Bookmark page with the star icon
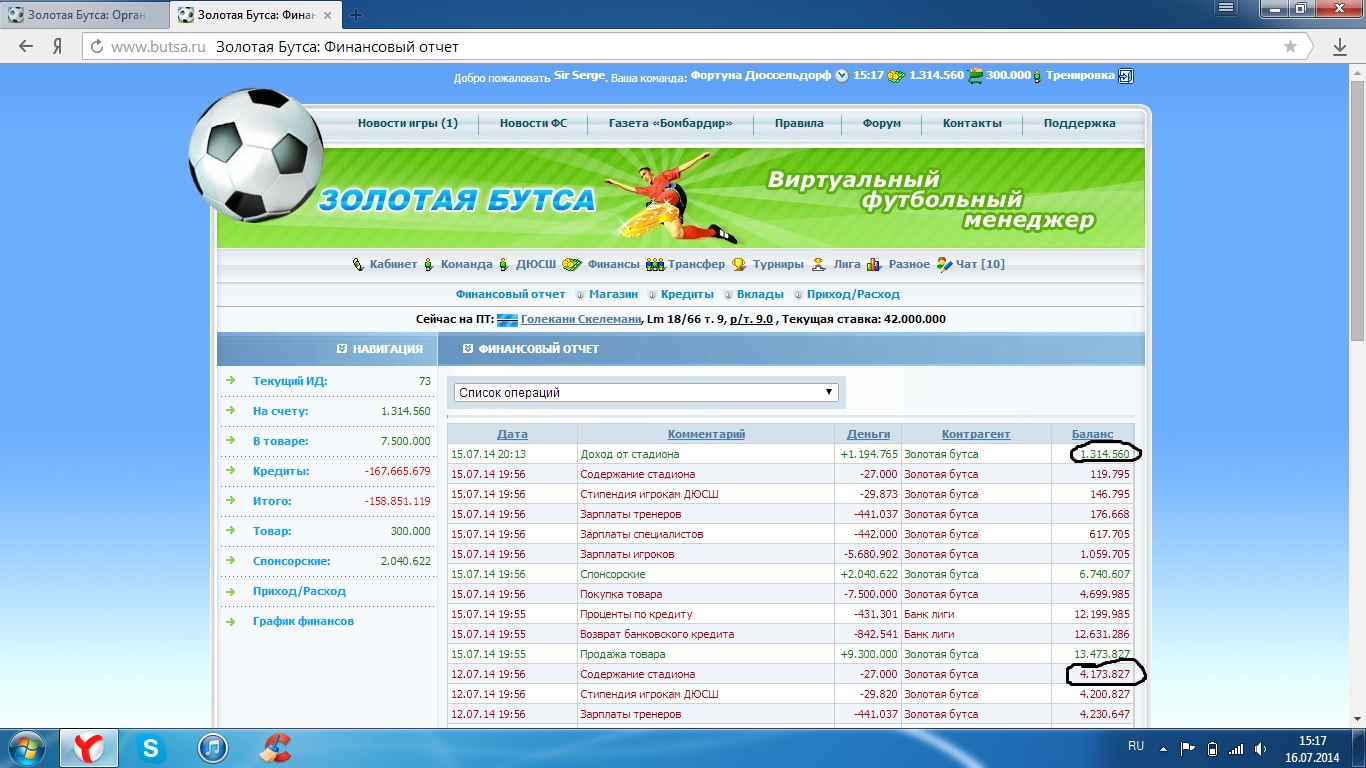 click(1290, 47)
